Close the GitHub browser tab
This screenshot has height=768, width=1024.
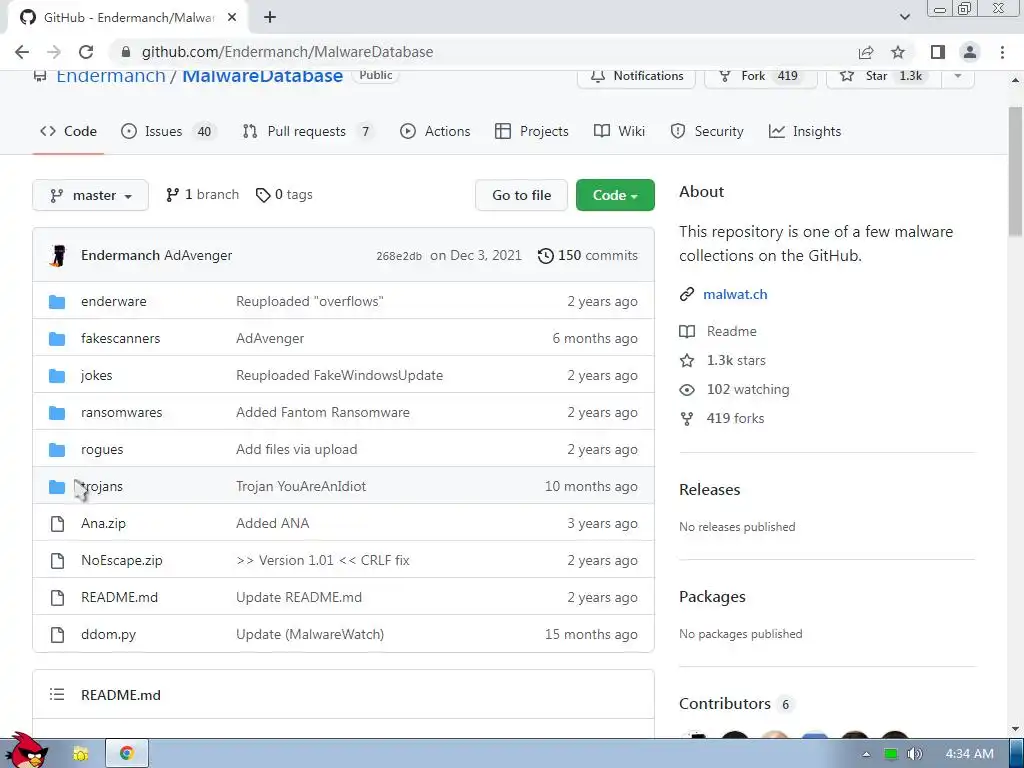click(232, 18)
